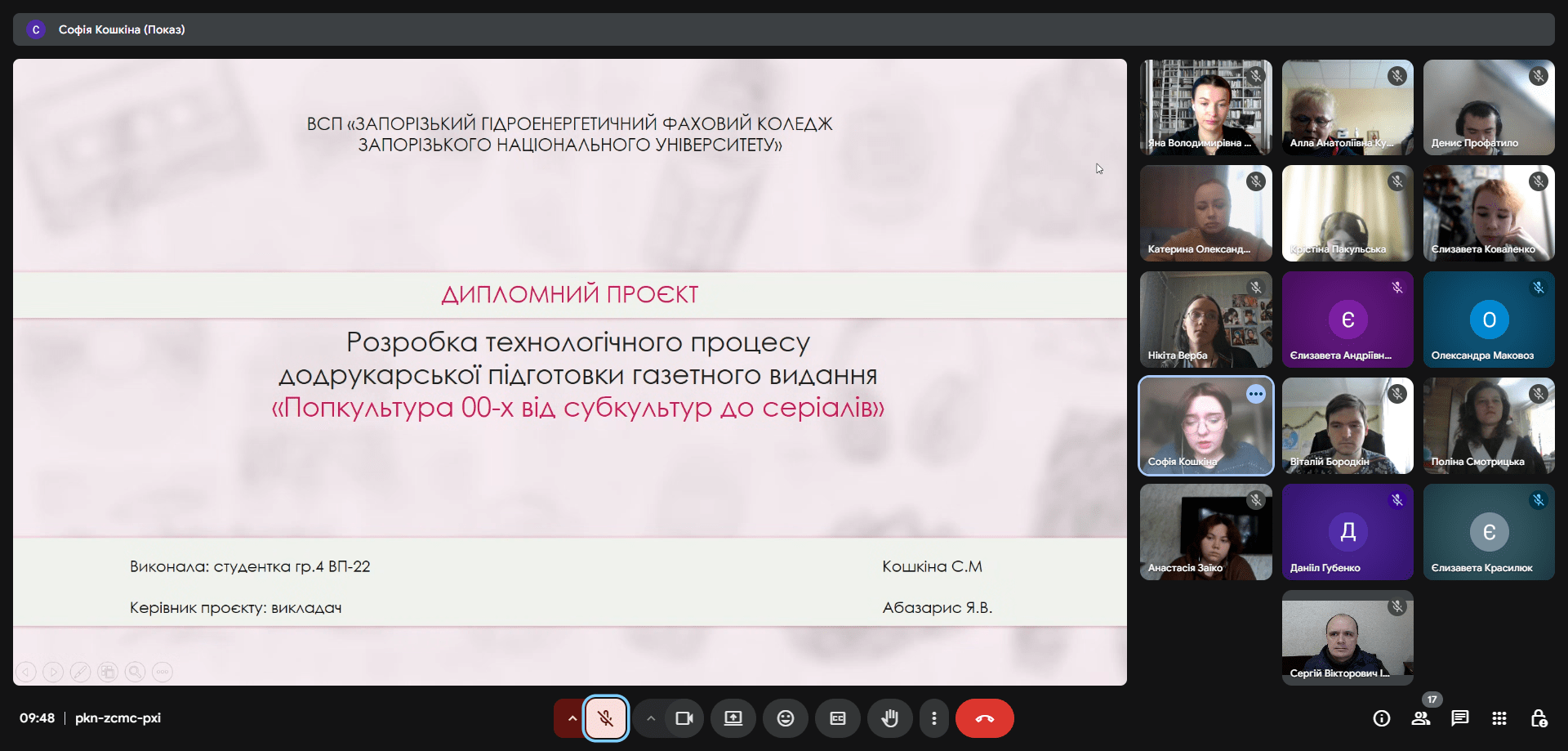This screenshot has height=751, width=1568.
Task: Start screen presentation with Present now
Action: click(x=733, y=718)
